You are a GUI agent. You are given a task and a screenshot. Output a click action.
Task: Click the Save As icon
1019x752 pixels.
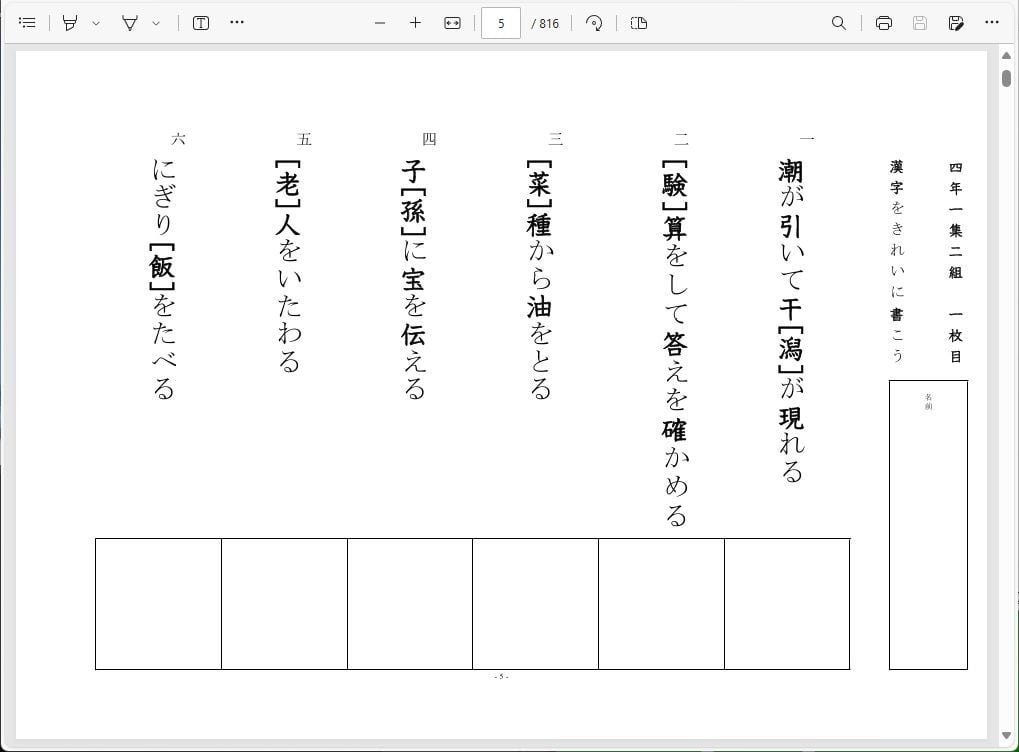pos(956,23)
